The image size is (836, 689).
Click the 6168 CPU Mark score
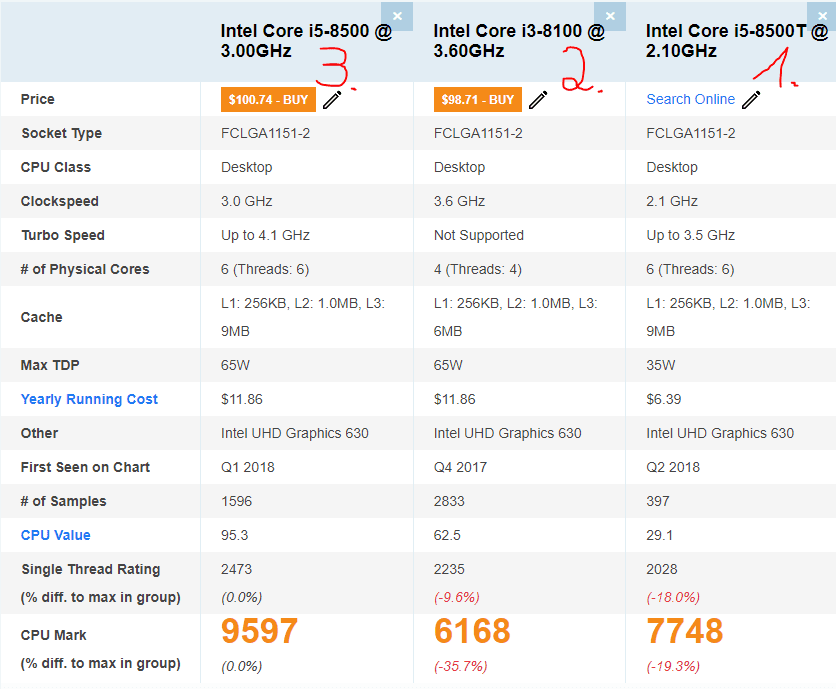(x=472, y=631)
